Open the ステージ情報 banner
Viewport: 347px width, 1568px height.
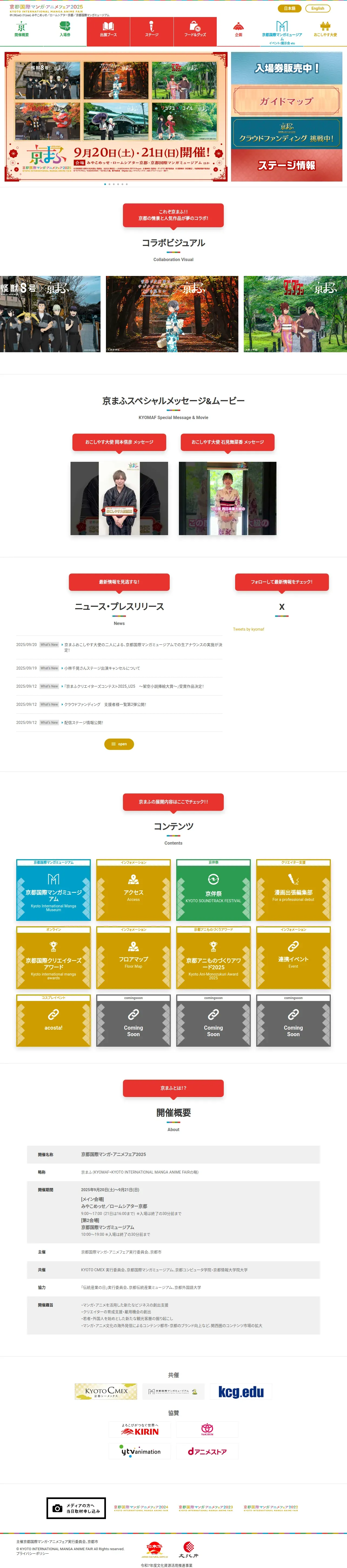[287, 165]
